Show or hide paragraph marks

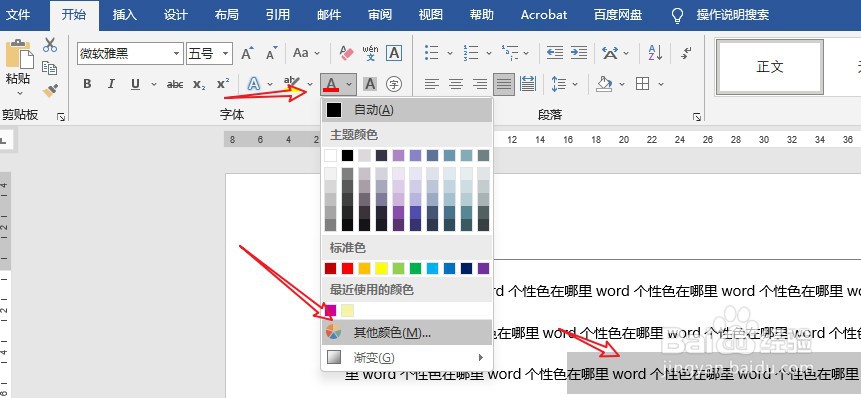686,53
